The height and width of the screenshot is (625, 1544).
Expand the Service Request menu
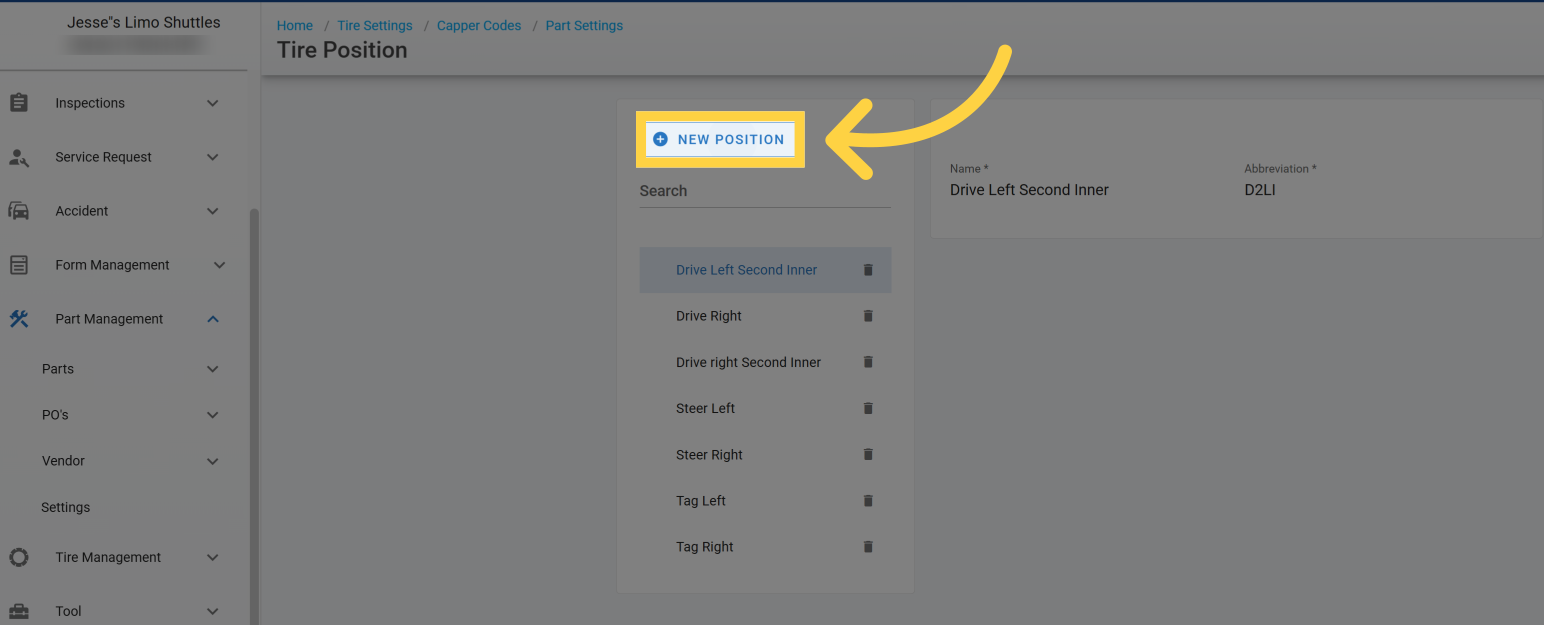[212, 157]
